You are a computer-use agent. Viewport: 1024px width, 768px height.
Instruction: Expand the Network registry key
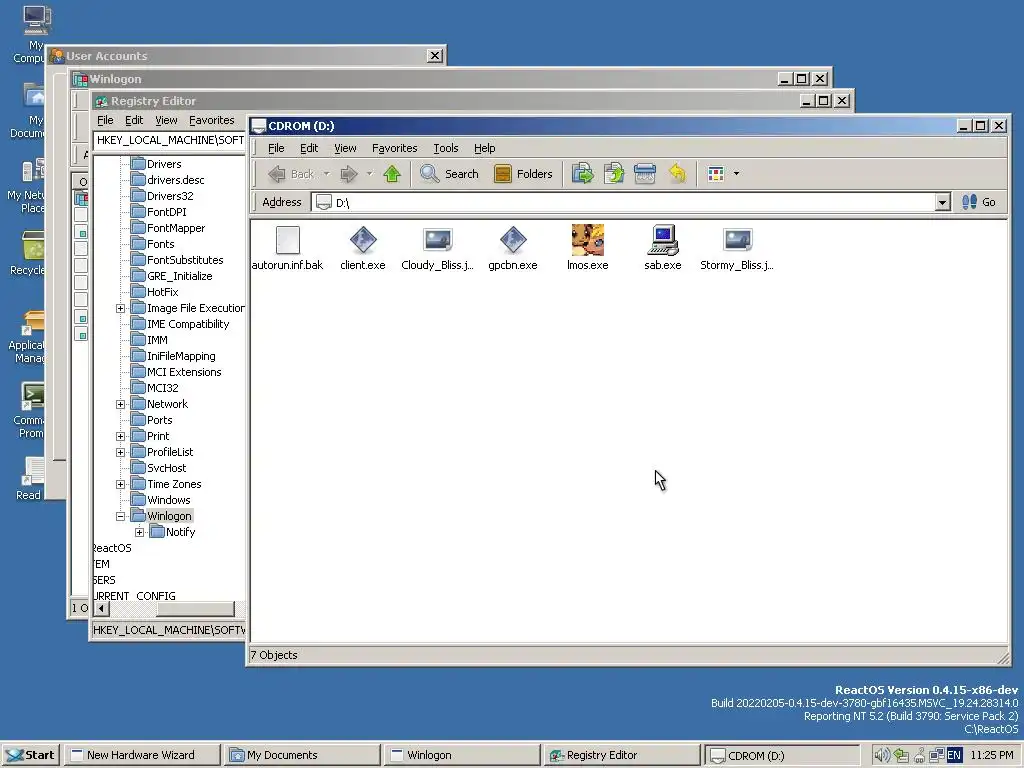[121, 404]
